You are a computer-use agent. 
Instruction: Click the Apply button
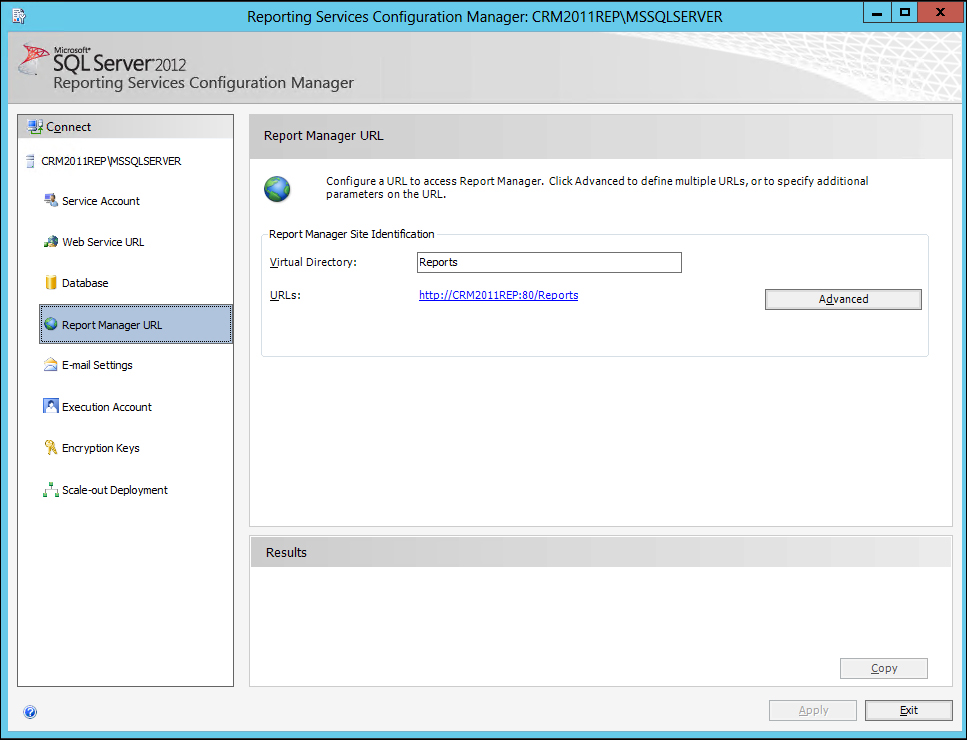(813, 710)
